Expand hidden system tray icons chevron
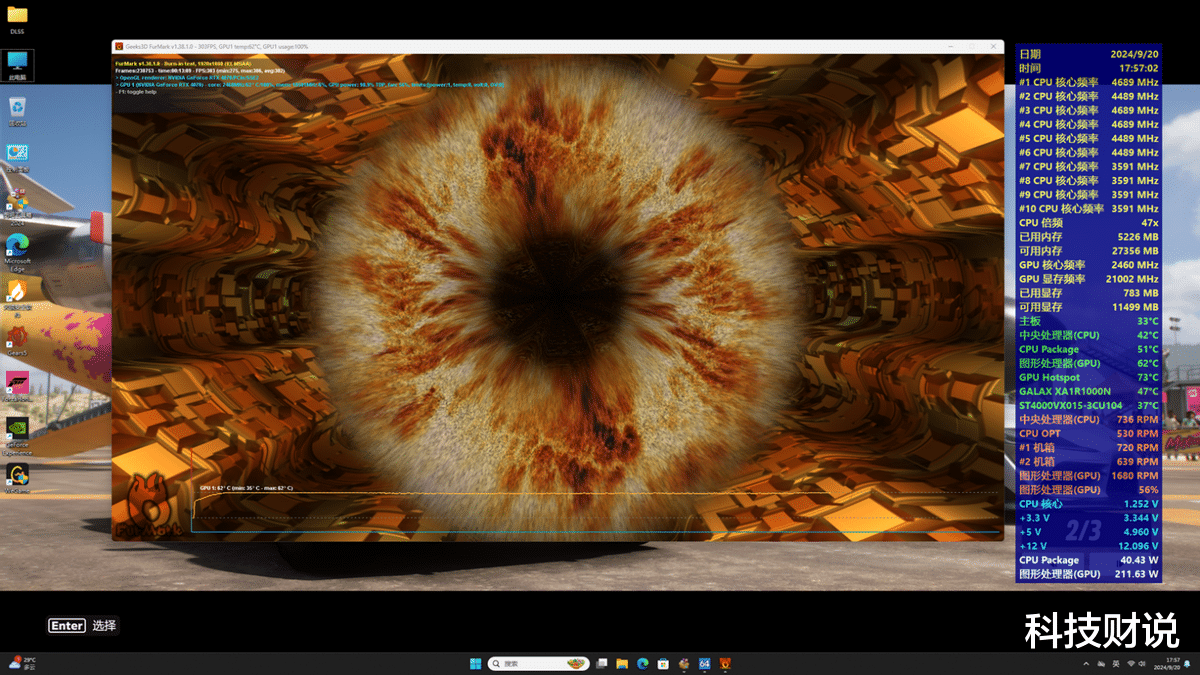The width and height of the screenshot is (1200, 675). pyautogui.click(x=1086, y=664)
